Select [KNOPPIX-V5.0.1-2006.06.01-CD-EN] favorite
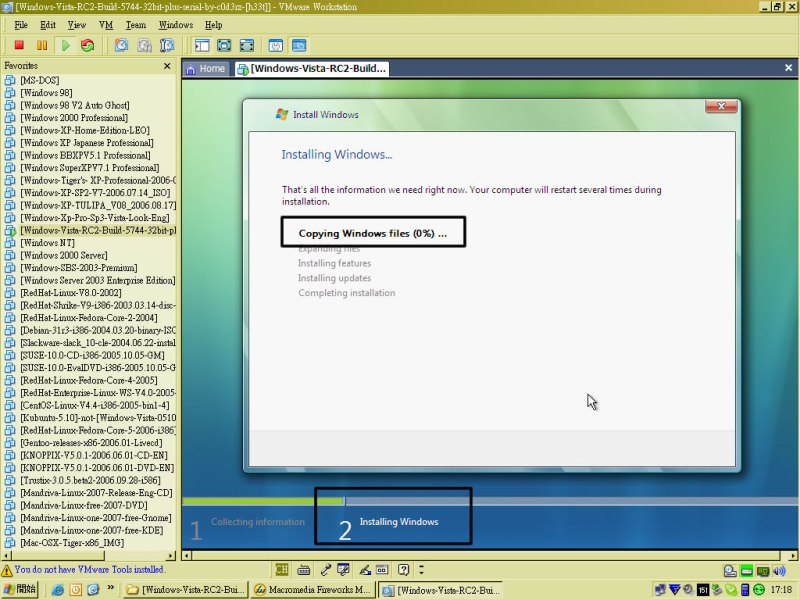 (x=93, y=455)
